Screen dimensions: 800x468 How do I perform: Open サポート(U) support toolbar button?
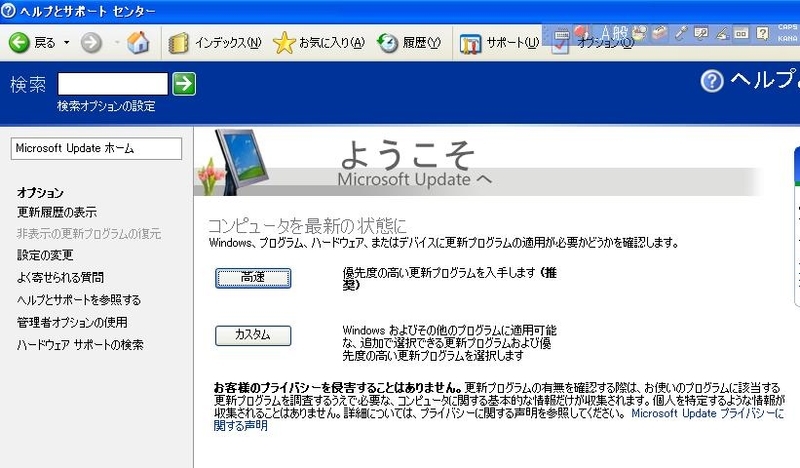pyautogui.click(x=499, y=43)
